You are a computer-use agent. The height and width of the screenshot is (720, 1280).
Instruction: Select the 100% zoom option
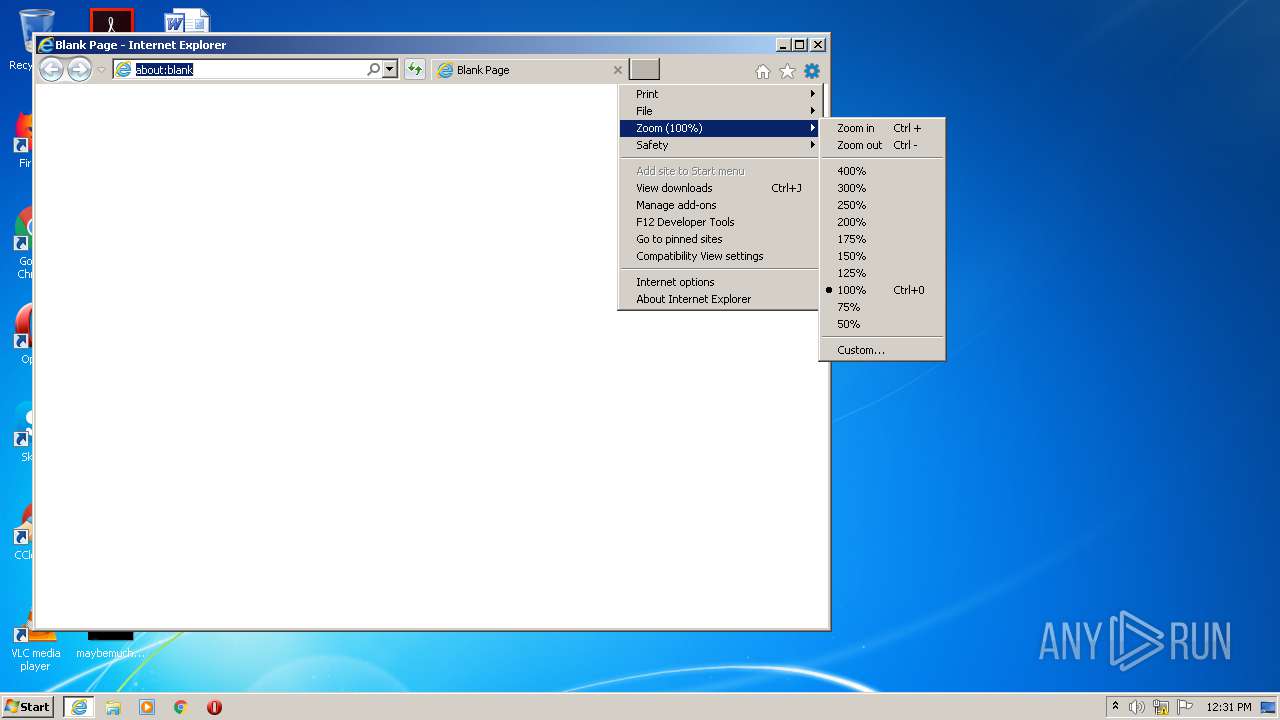coord(882,290)
